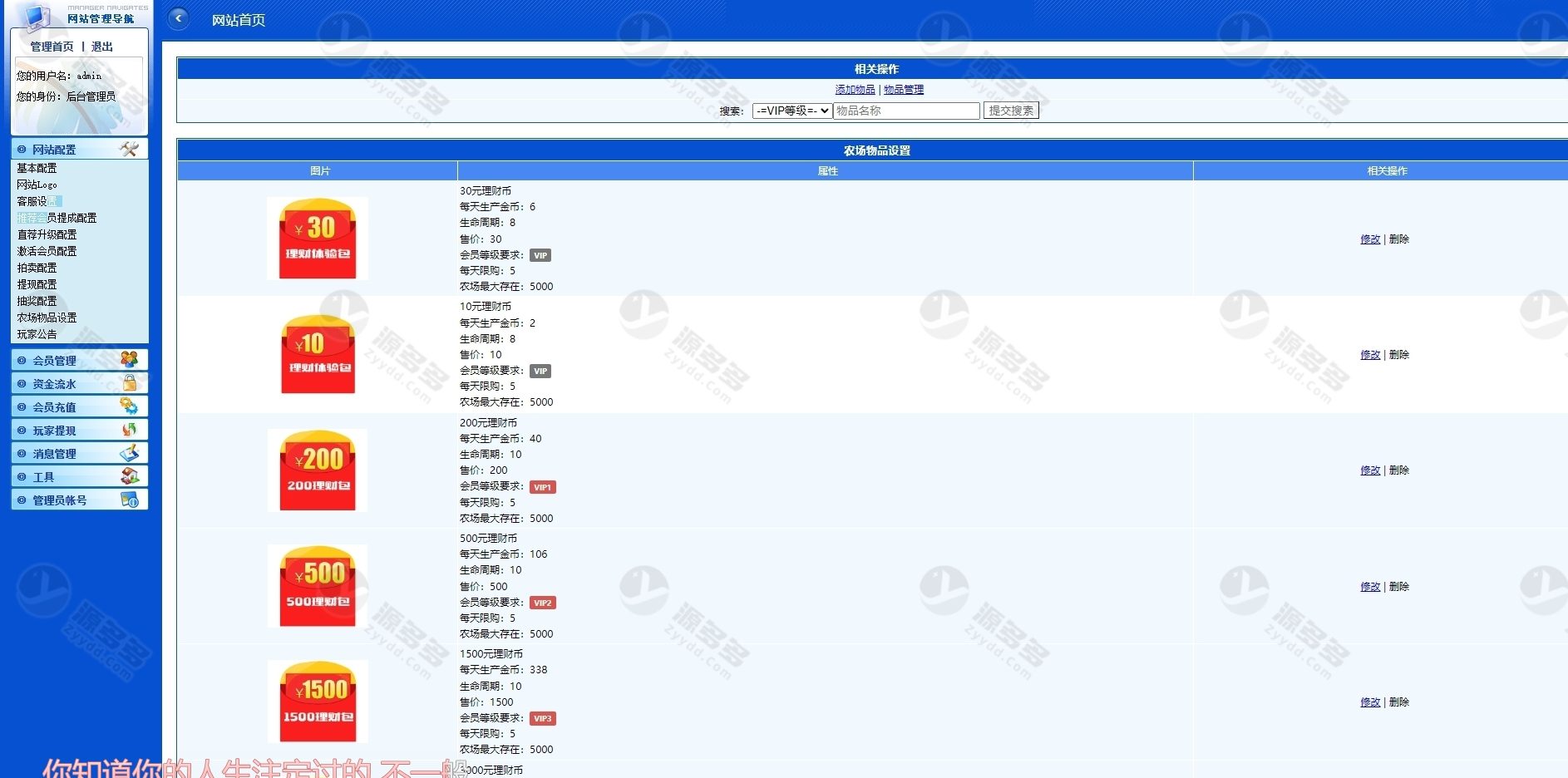Click the 网站首页 header title

[x=239, y=20]
